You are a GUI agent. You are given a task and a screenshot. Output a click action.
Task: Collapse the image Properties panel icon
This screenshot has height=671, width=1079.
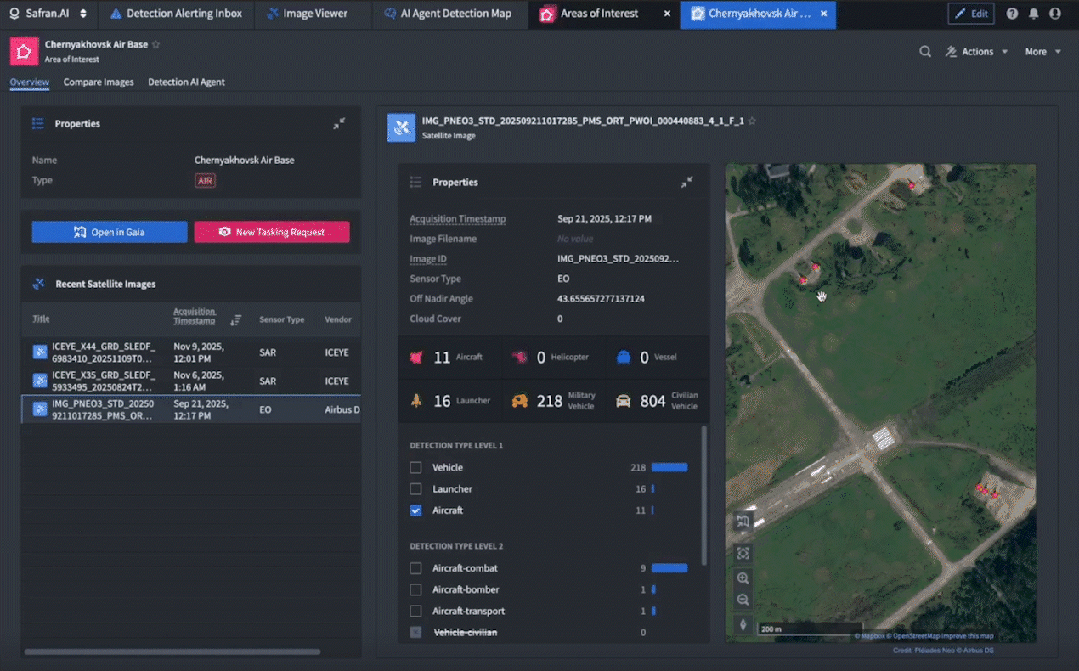tap(686, 182)
